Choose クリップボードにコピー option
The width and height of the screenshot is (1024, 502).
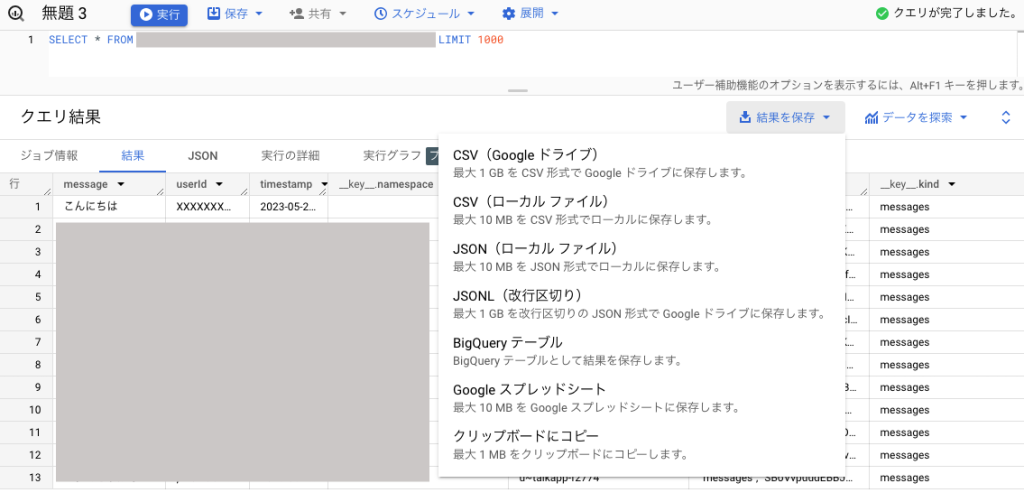[526, 436]
